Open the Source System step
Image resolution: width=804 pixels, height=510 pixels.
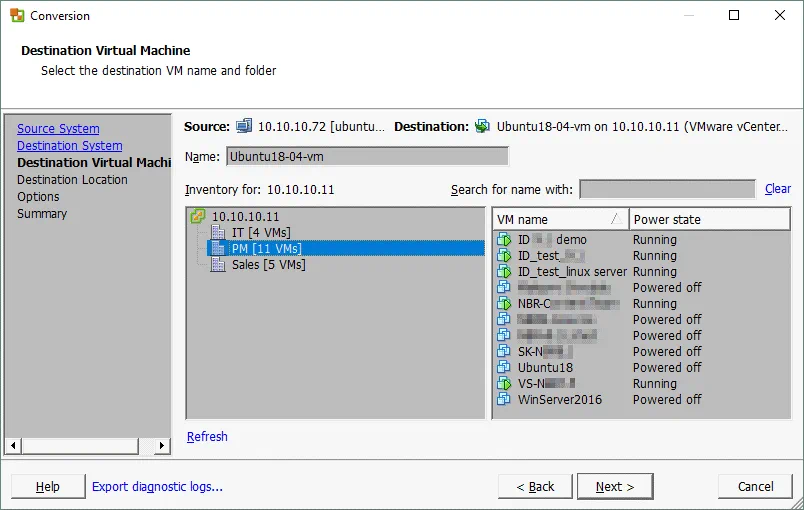click(x=58, y=128)
